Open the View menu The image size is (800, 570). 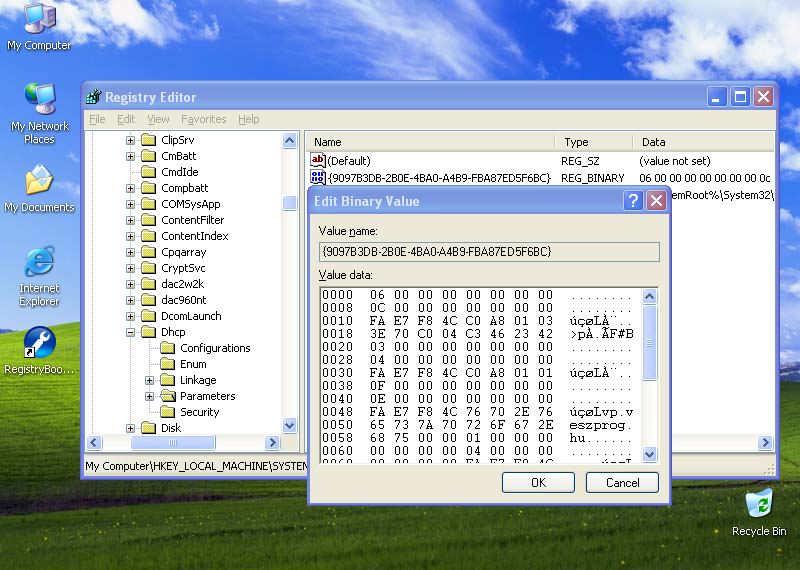[x=158, y=119]
